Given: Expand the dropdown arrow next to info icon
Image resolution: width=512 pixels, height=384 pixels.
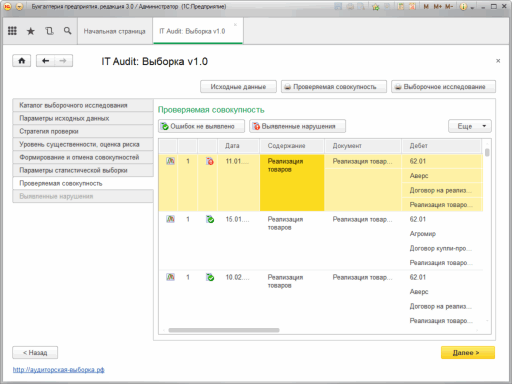Looking at the screenshot, I should [472, 7].
